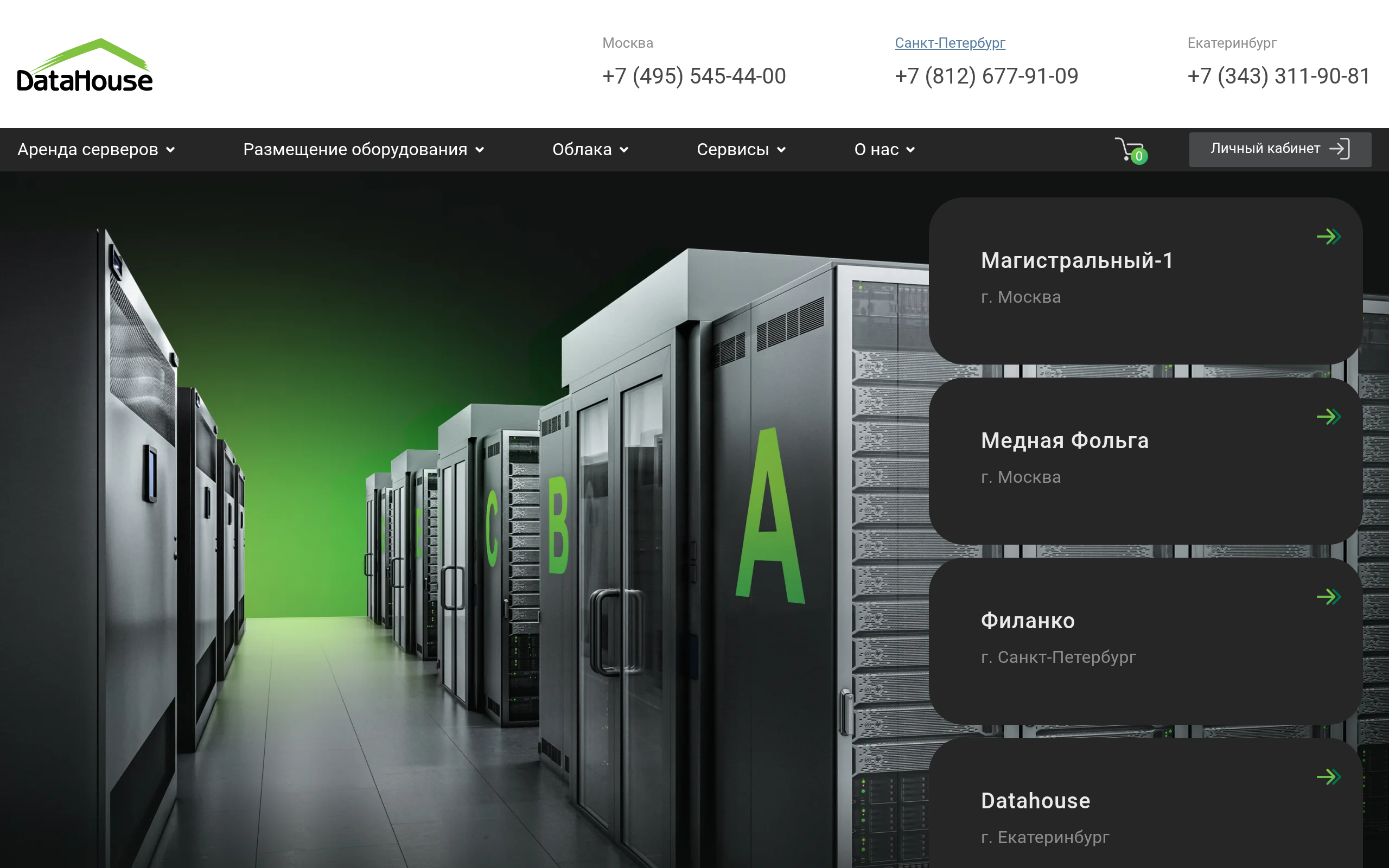Open the Datahouse data center title
Viewport: 1389px width, 868px height.
pos(1035,801)
